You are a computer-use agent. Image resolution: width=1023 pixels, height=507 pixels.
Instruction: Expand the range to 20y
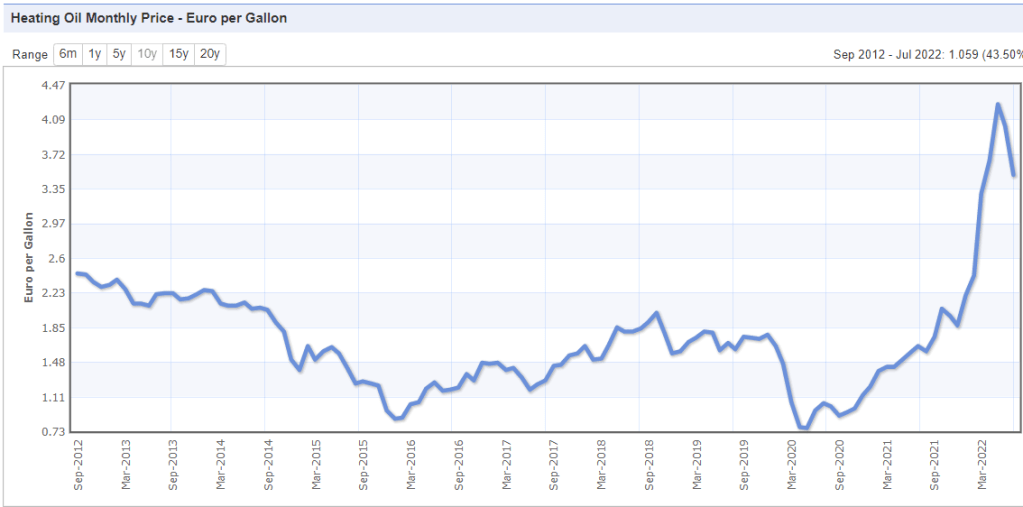tap(210, 54)
